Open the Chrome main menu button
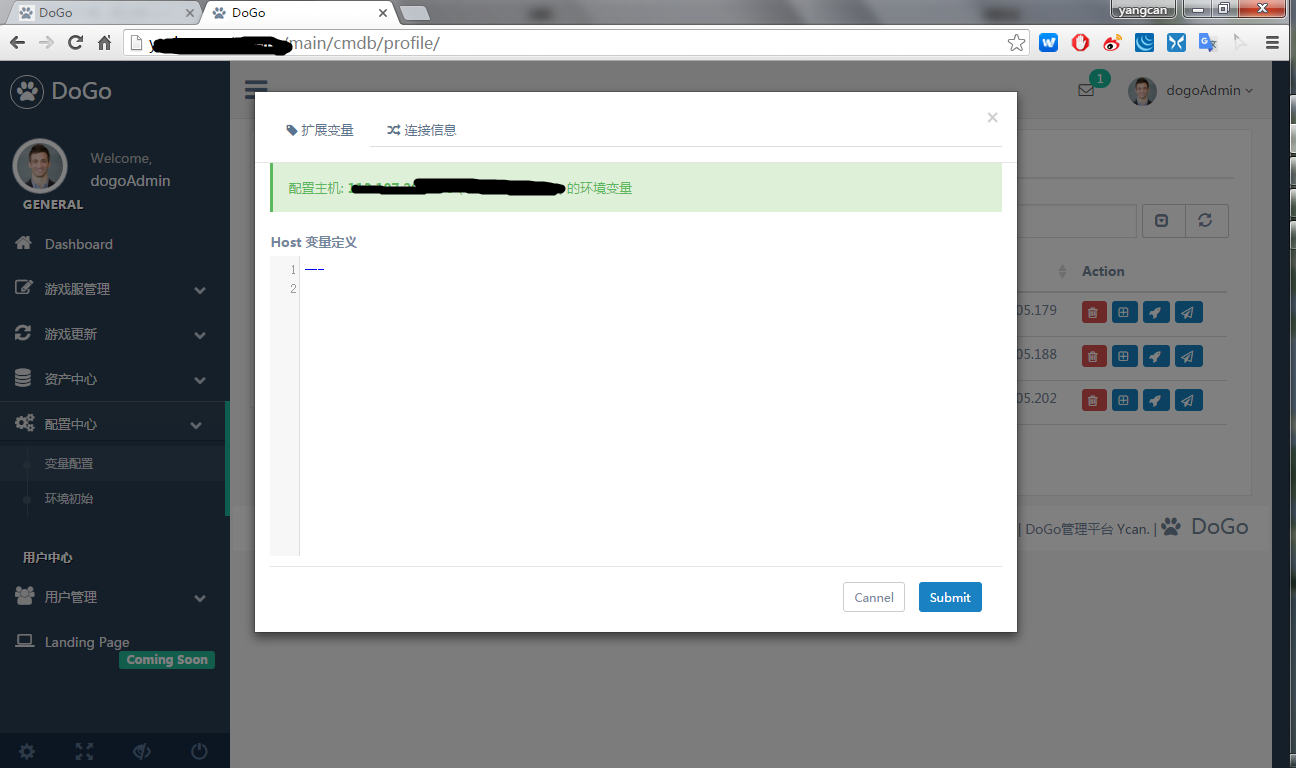Screen dimensions: 1296x768 pos(1272,42)
